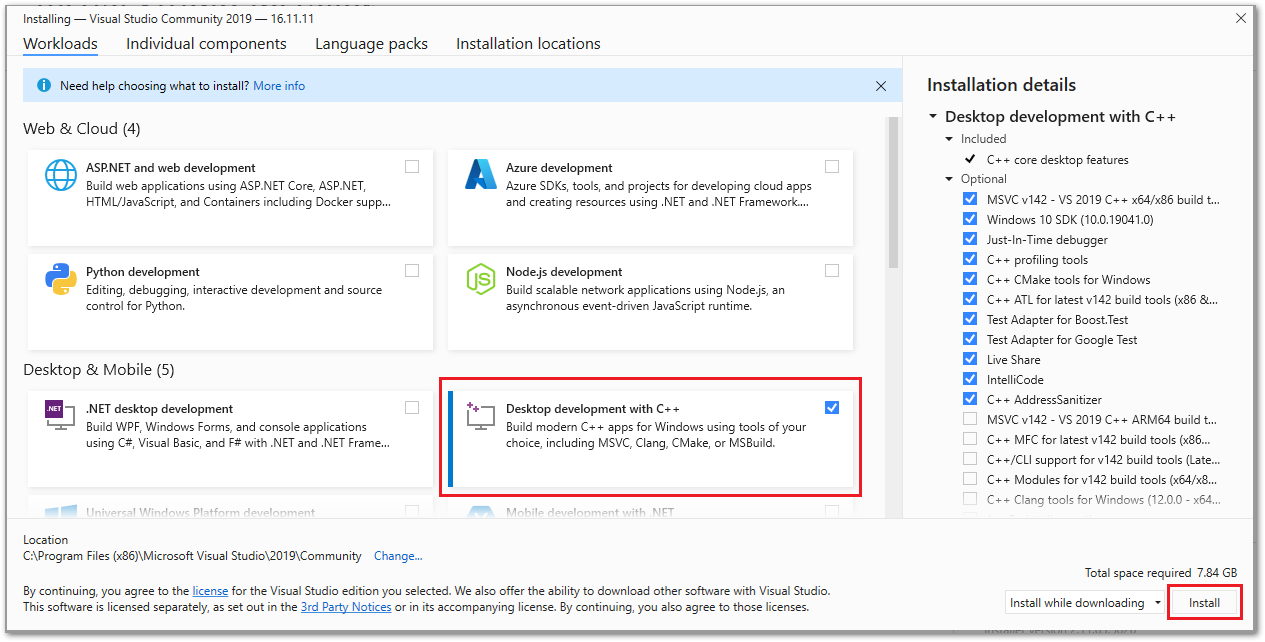Click the Desktop development with C++ monitor icon
Viewport: 1265px width, 642px height.
click(481, 417)
